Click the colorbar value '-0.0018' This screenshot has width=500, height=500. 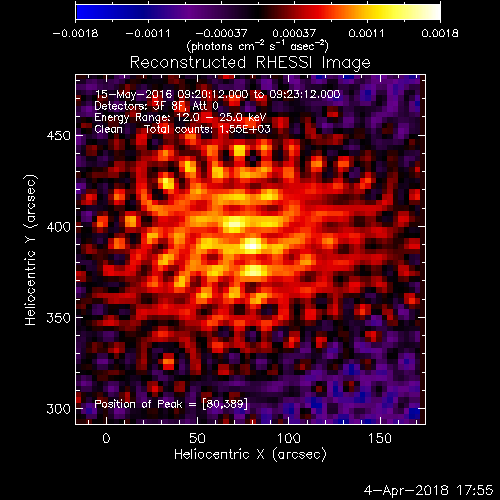click(x=75, y=33)
